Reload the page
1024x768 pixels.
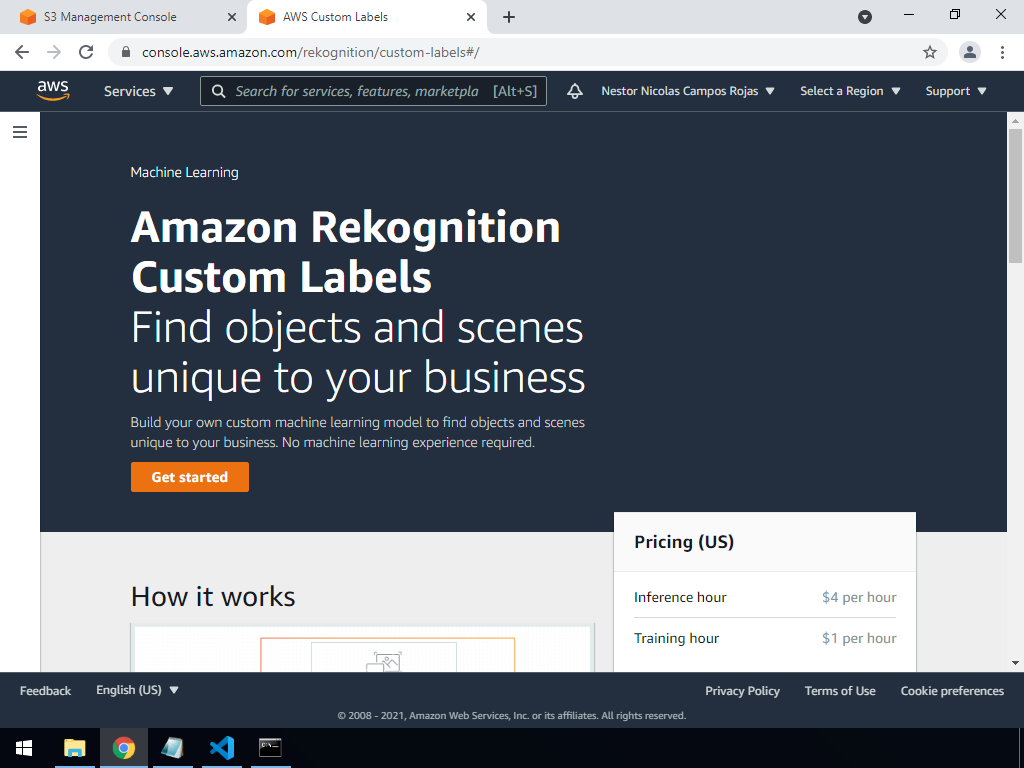tap(86, 52)
